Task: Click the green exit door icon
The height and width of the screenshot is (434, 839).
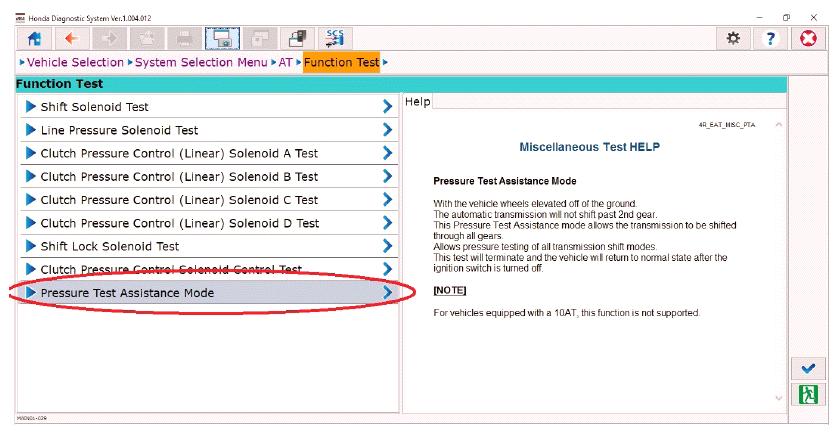Action: click(808, 395)
